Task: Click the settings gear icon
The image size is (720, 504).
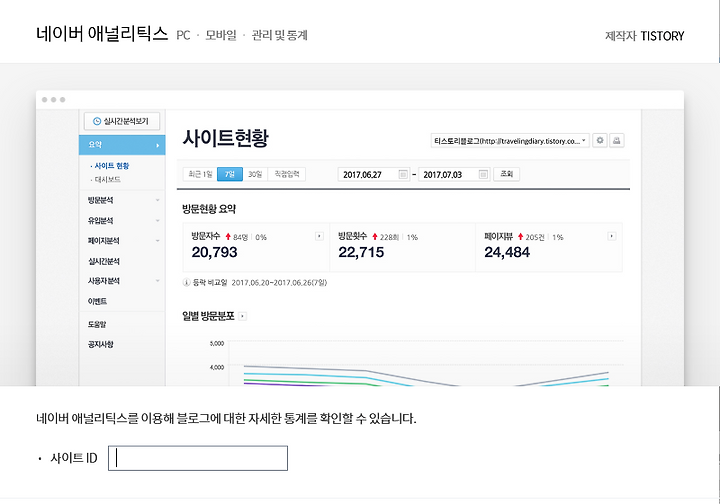Action: tap(600, 140)
